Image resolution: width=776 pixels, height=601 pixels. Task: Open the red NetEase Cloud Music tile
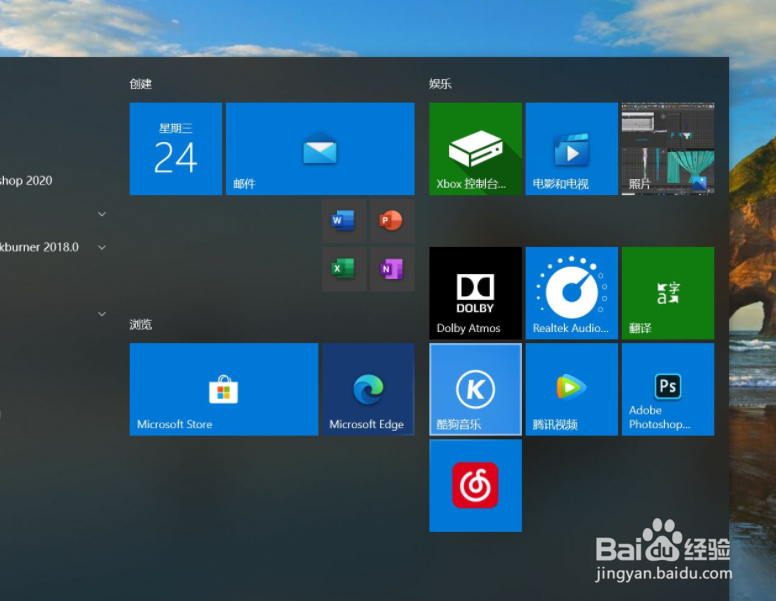click(475, 486)
